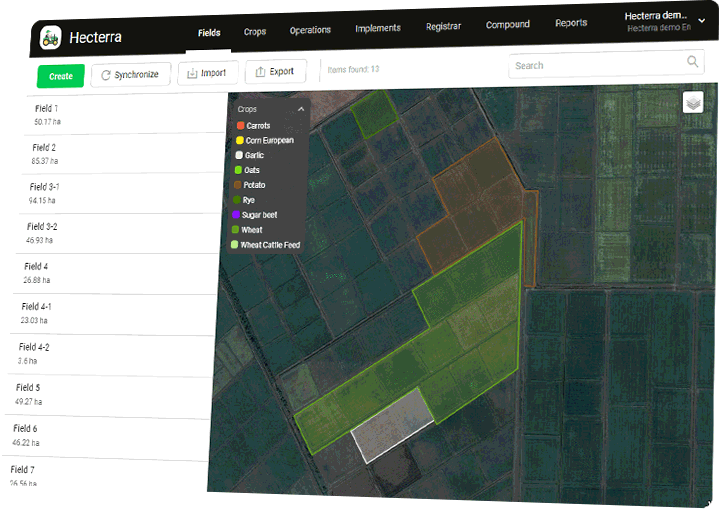This screenshot has width=720, height=509.
Task: Click the Import button
Action: 207,73
